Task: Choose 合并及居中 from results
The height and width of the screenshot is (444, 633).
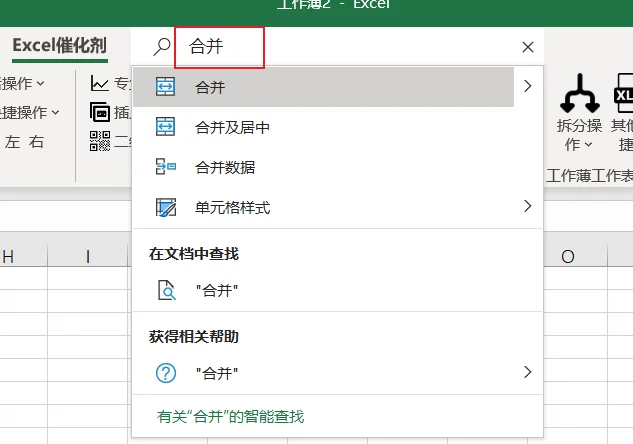Action: tap(337, 127)
